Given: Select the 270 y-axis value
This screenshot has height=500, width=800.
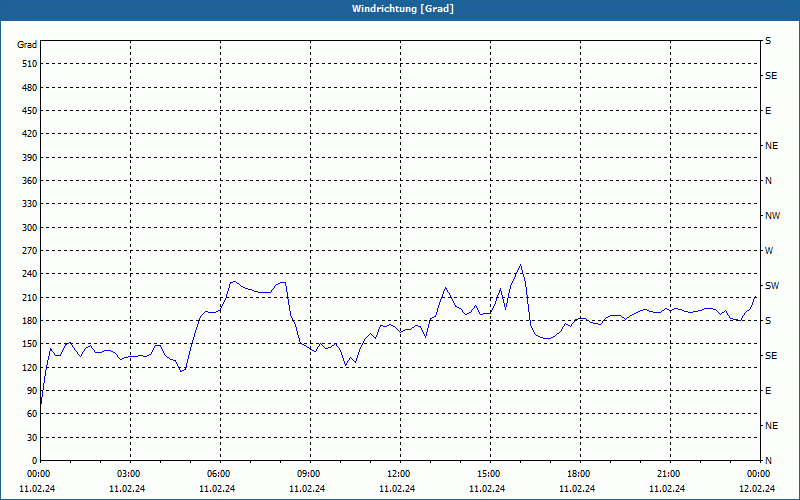Looking at the screenshot, I should click(x=30, y=251).
